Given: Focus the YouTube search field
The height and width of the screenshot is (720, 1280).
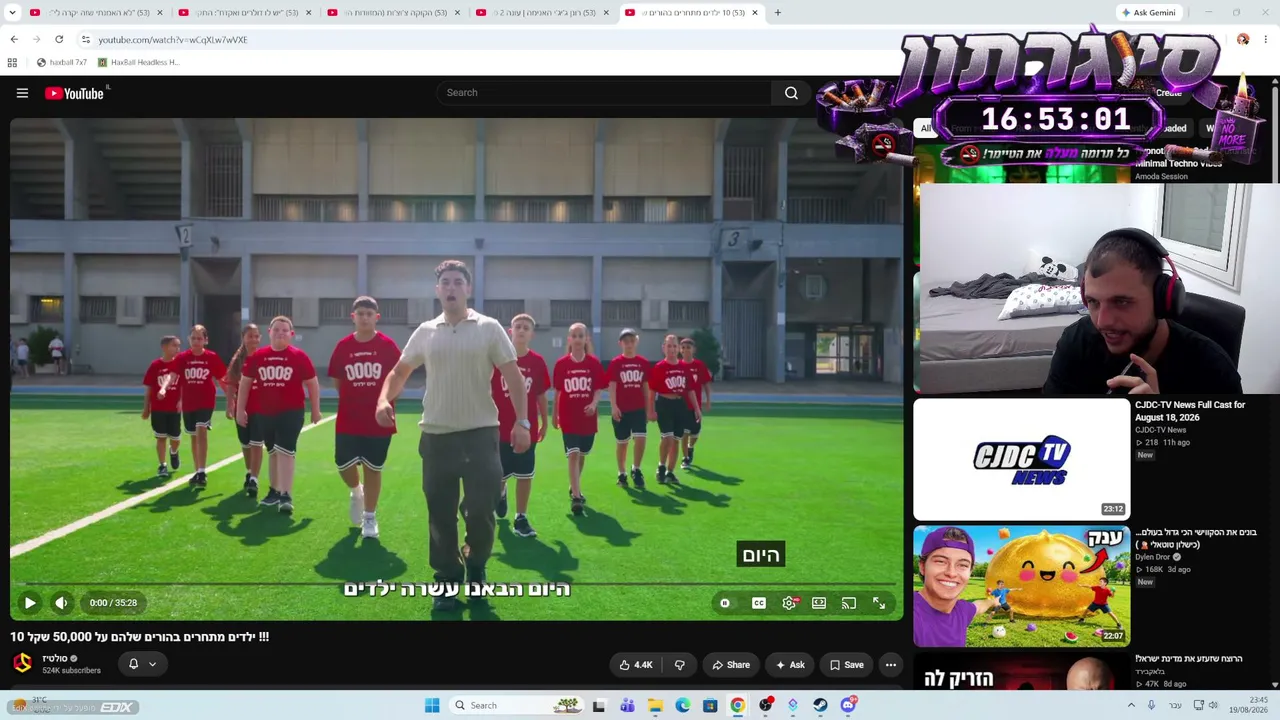Looking at the screenshot, I should [603, 93].
